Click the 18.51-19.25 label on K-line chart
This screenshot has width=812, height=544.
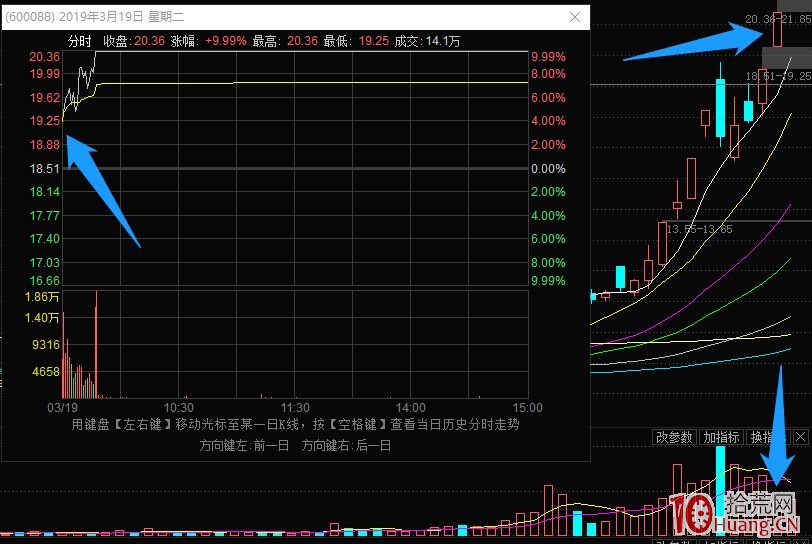pyautogui.click(x=778, y=76)
